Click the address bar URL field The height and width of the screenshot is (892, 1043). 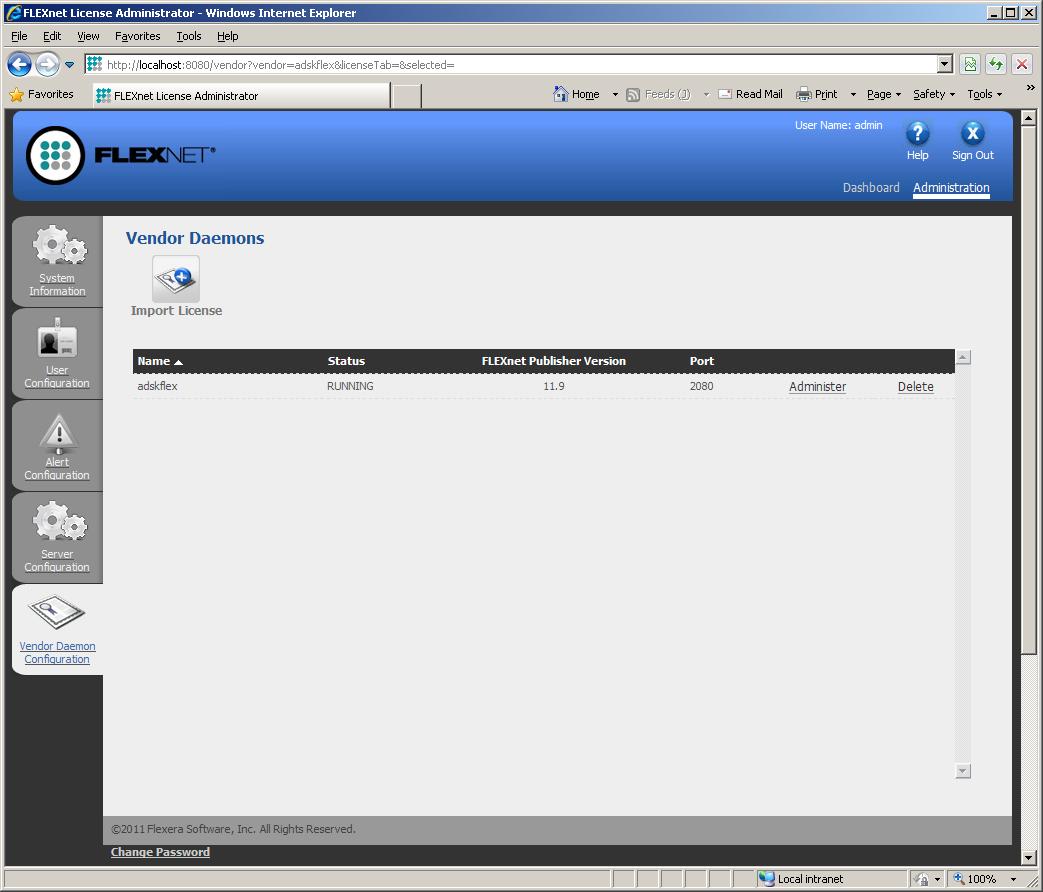point(512,65)
